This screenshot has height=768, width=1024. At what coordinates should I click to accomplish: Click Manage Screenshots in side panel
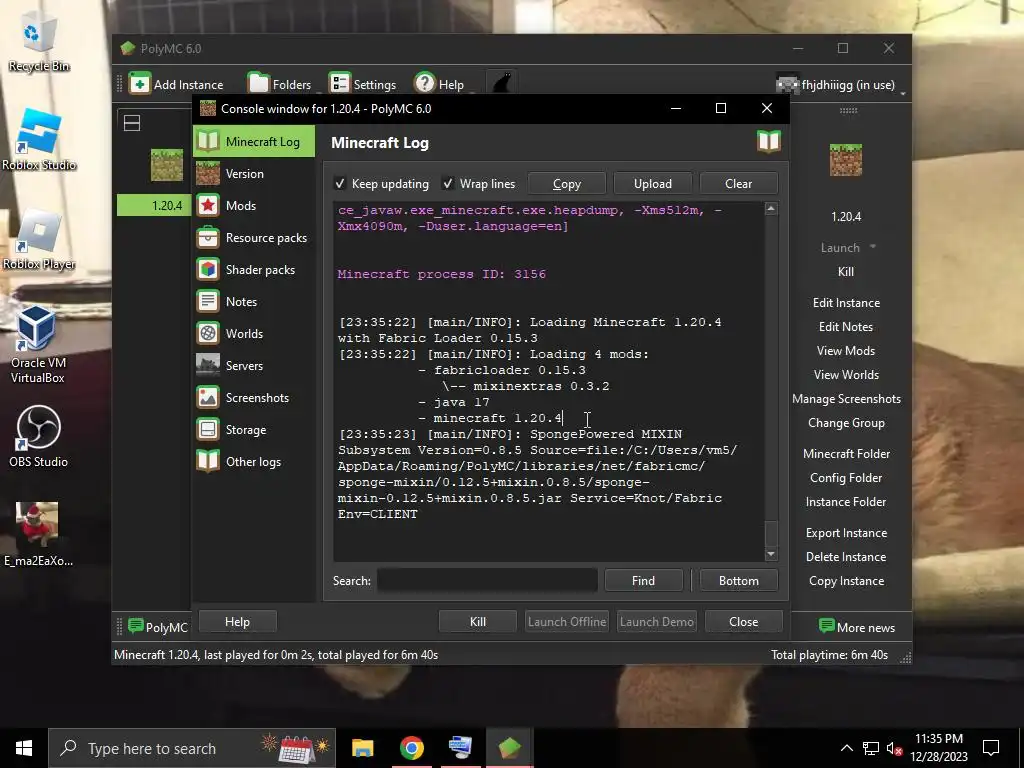pos(846,399)
